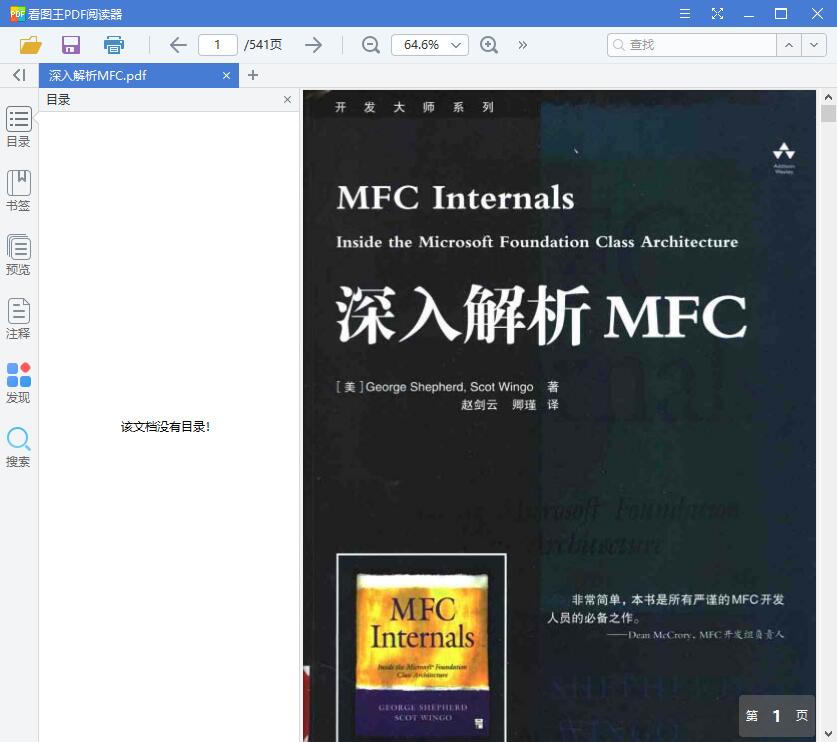Go to the next page arrow
The image size is (837, 742).
click(x=313, y=45)
